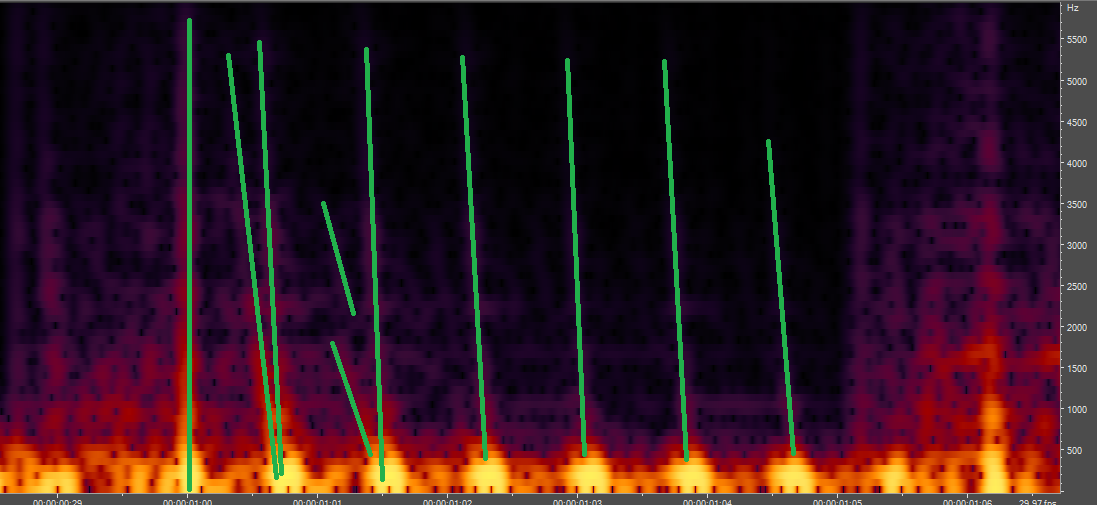The image size is (1097, 505).
Task: Select the 4000 frequency scale value
Action: click(1076, 163)
